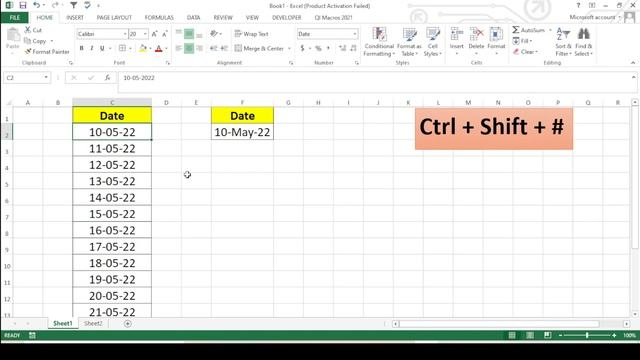Open Format as Table gallery
640x360 pixels.
pos(409,42)
